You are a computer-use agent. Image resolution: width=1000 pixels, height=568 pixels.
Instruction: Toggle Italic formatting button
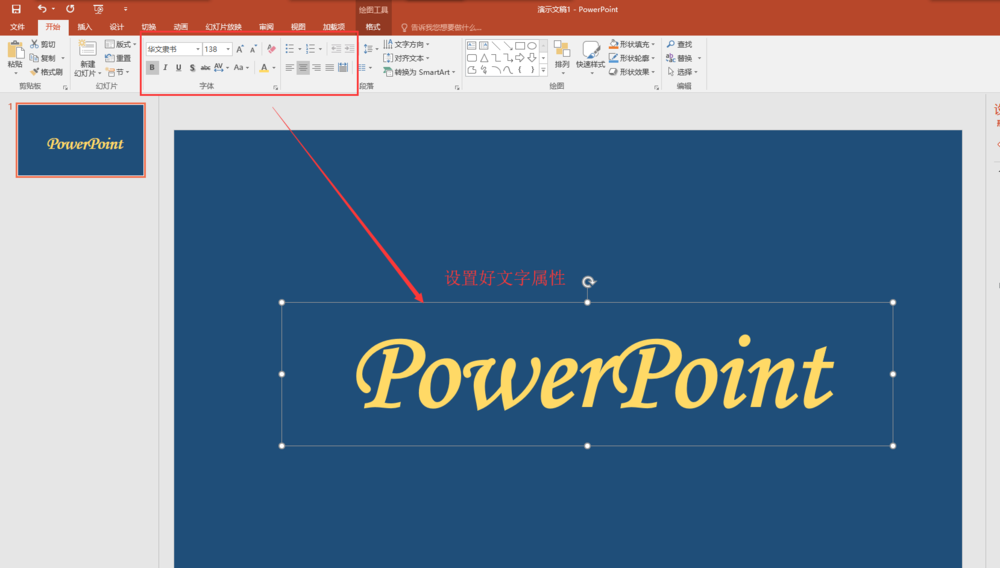[x=165, y=68]
